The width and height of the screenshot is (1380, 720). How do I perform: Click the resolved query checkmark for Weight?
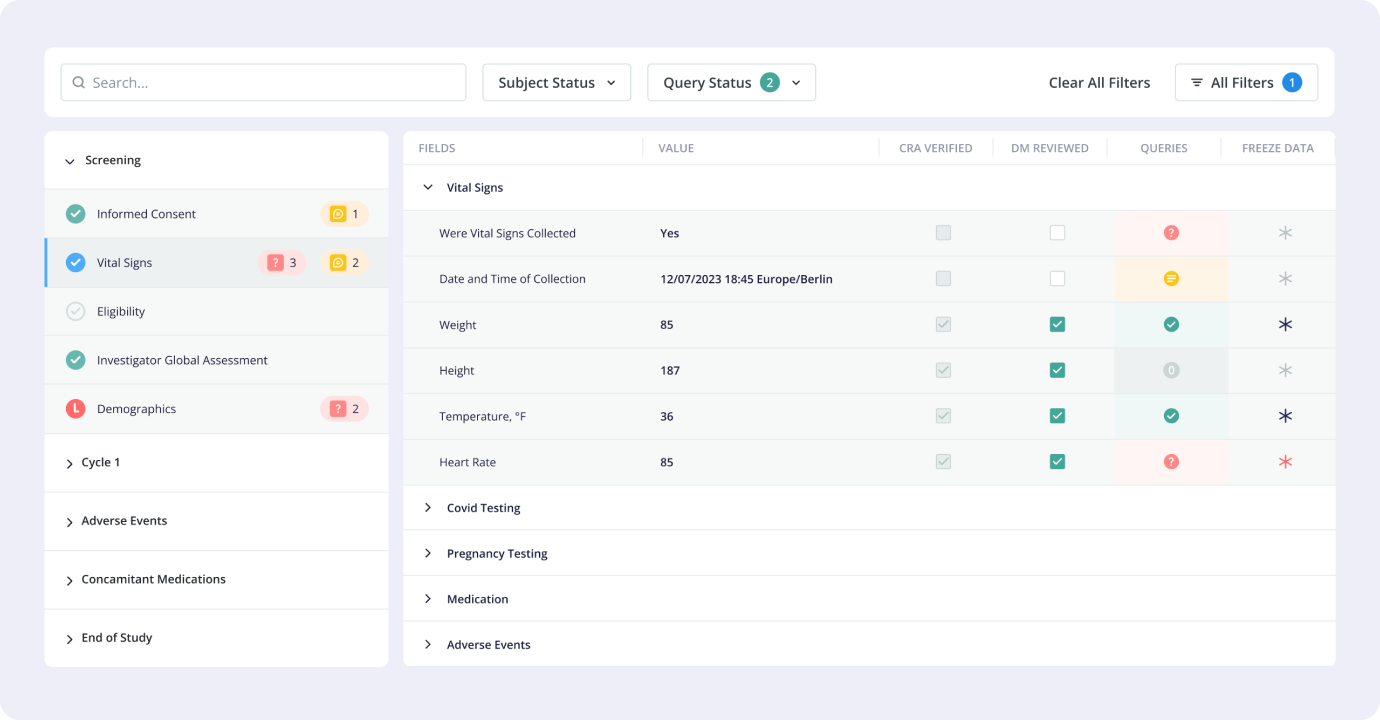(x=1171, y=325)
